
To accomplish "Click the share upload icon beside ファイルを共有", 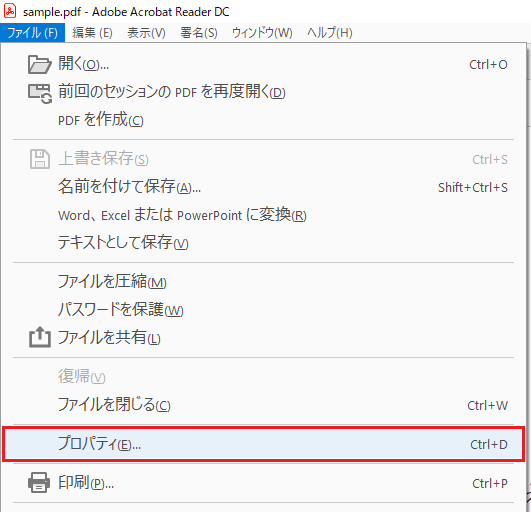I will pos(40,337).
